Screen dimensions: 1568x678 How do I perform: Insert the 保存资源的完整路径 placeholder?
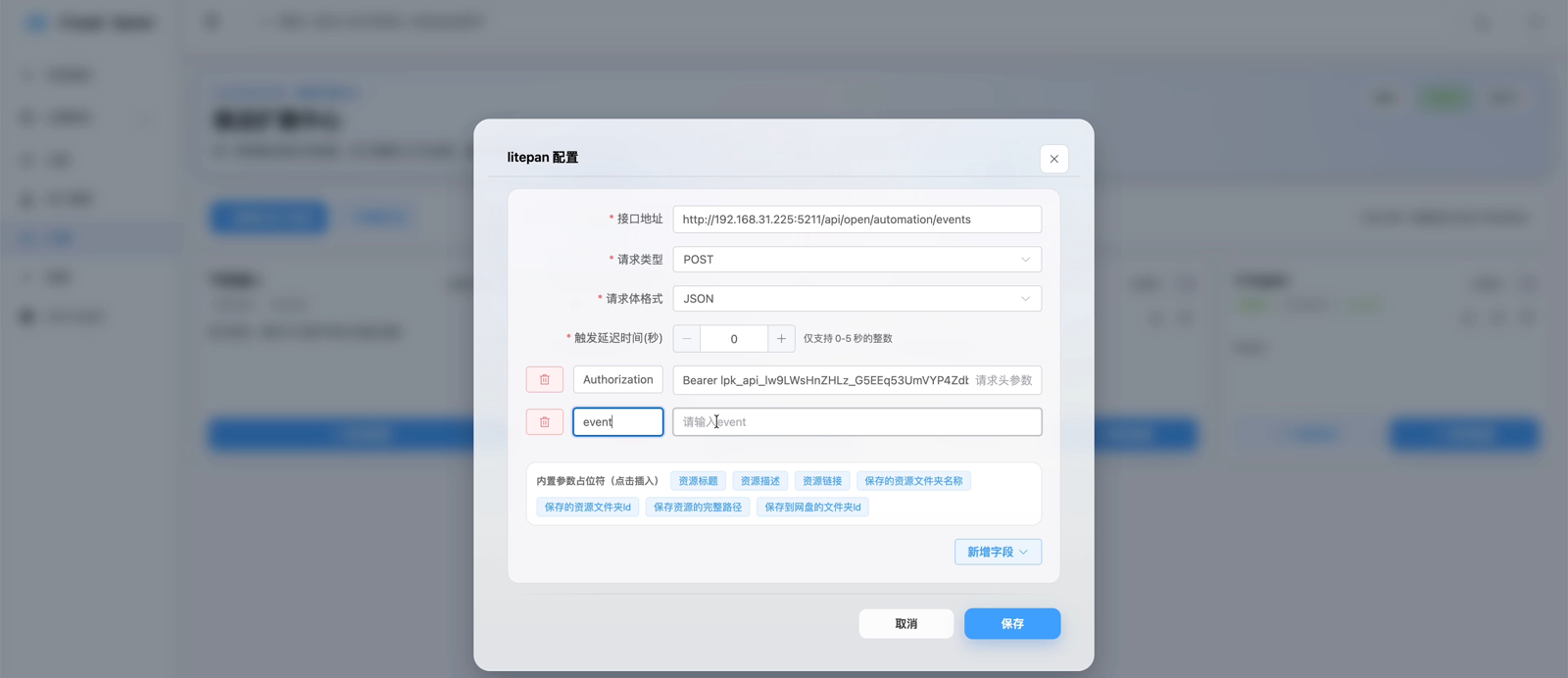pyautogui.click(x=698, y=508)
